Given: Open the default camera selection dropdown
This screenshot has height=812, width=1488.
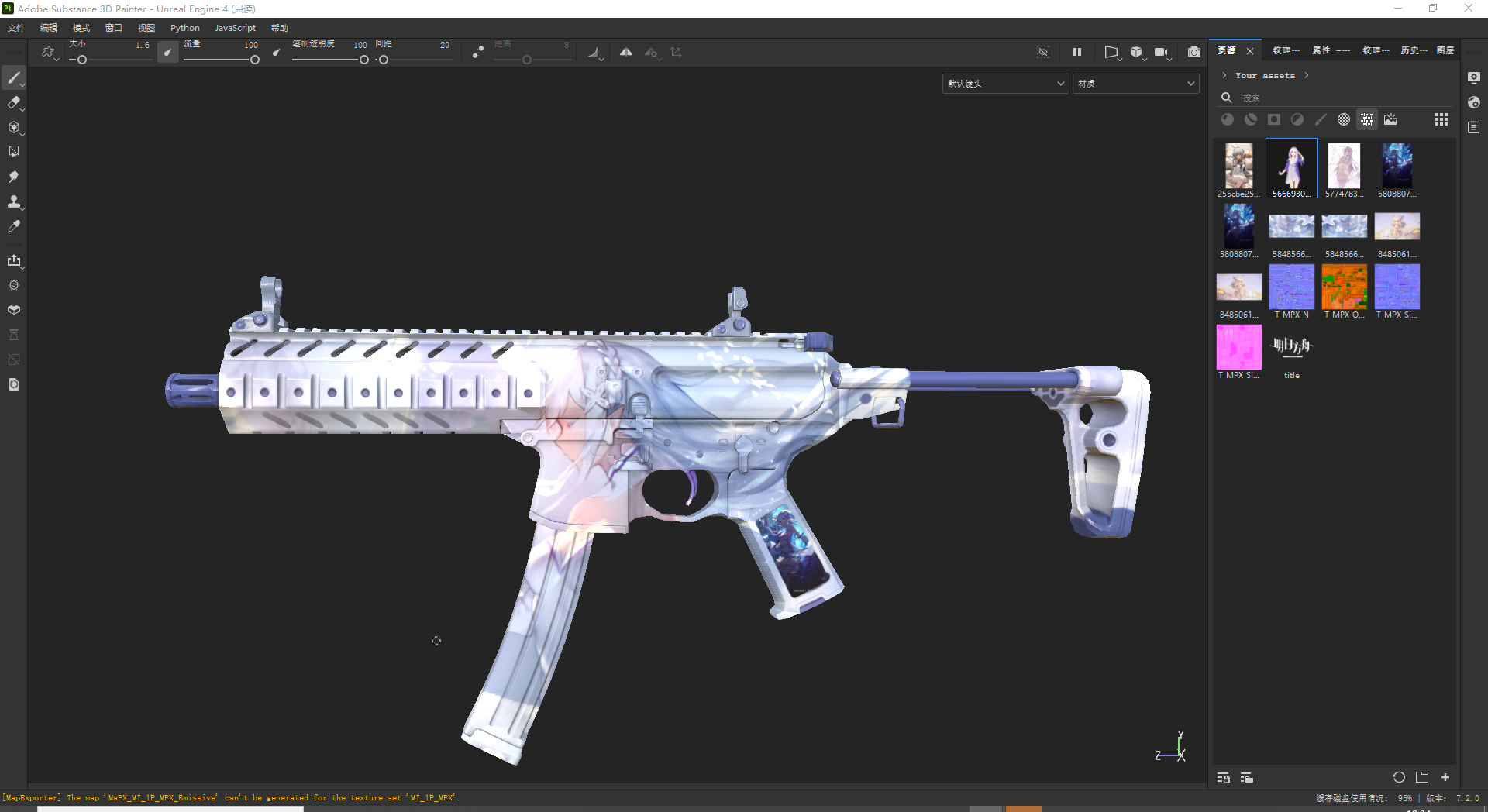Looking at the screenshot, I should point(1006,84).
